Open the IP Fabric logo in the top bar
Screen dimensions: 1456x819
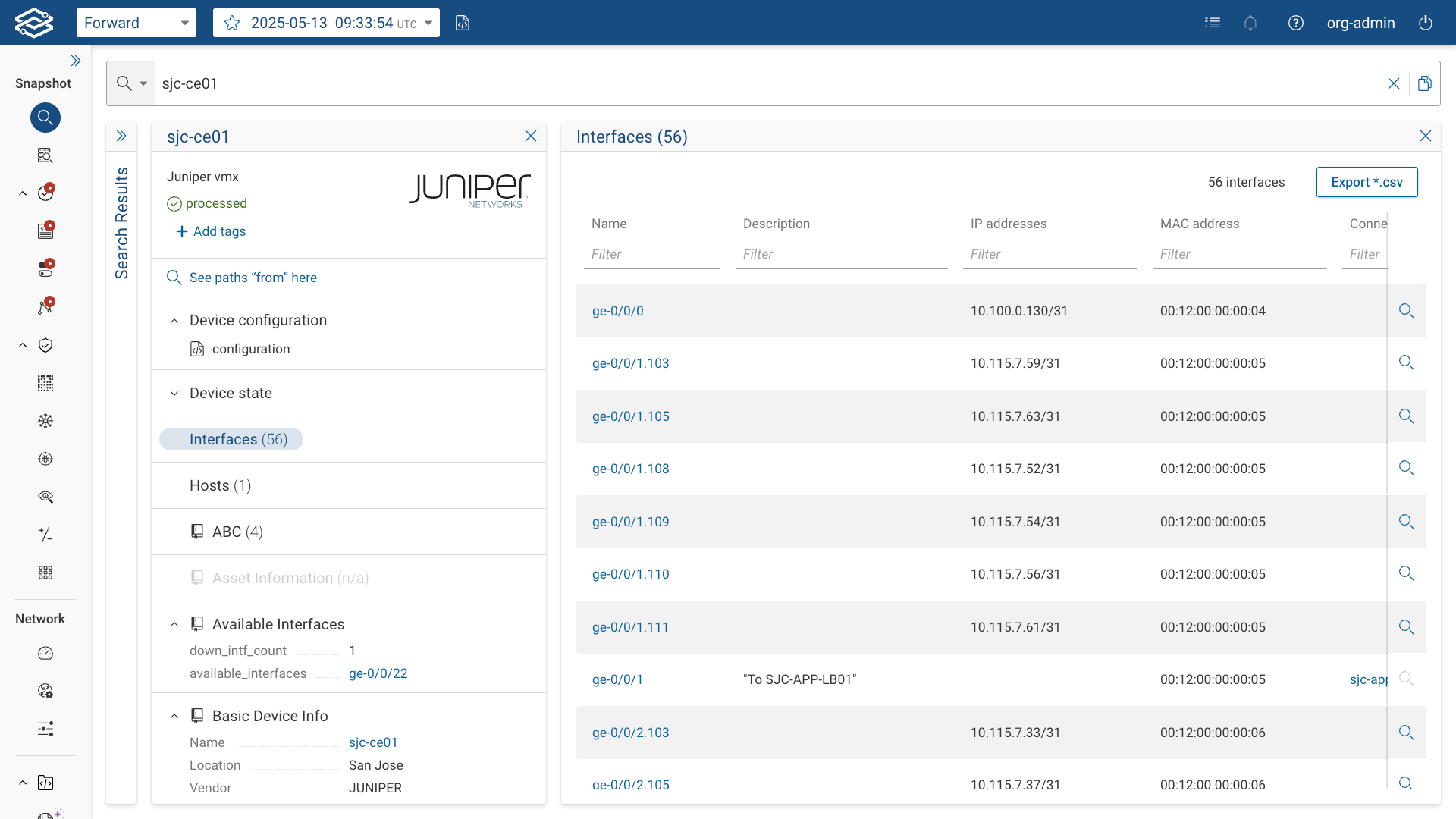coord(33,22)
